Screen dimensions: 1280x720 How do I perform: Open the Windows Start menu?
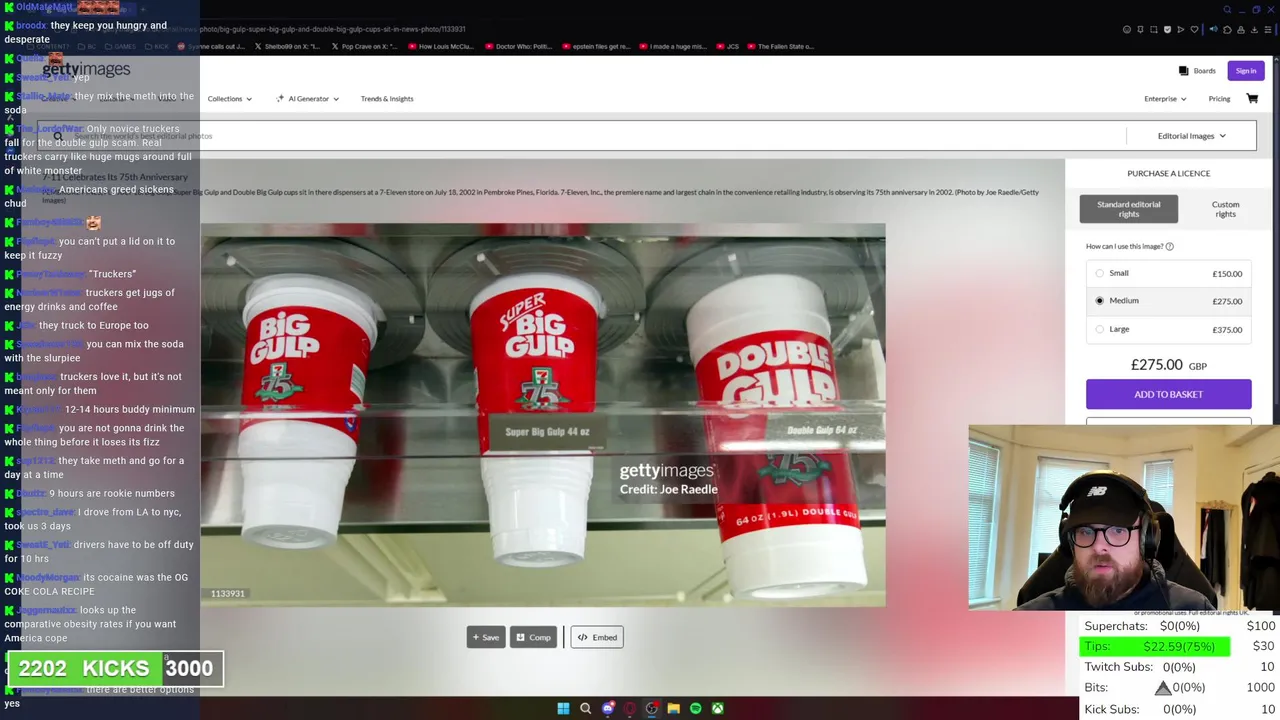point(563,708)
